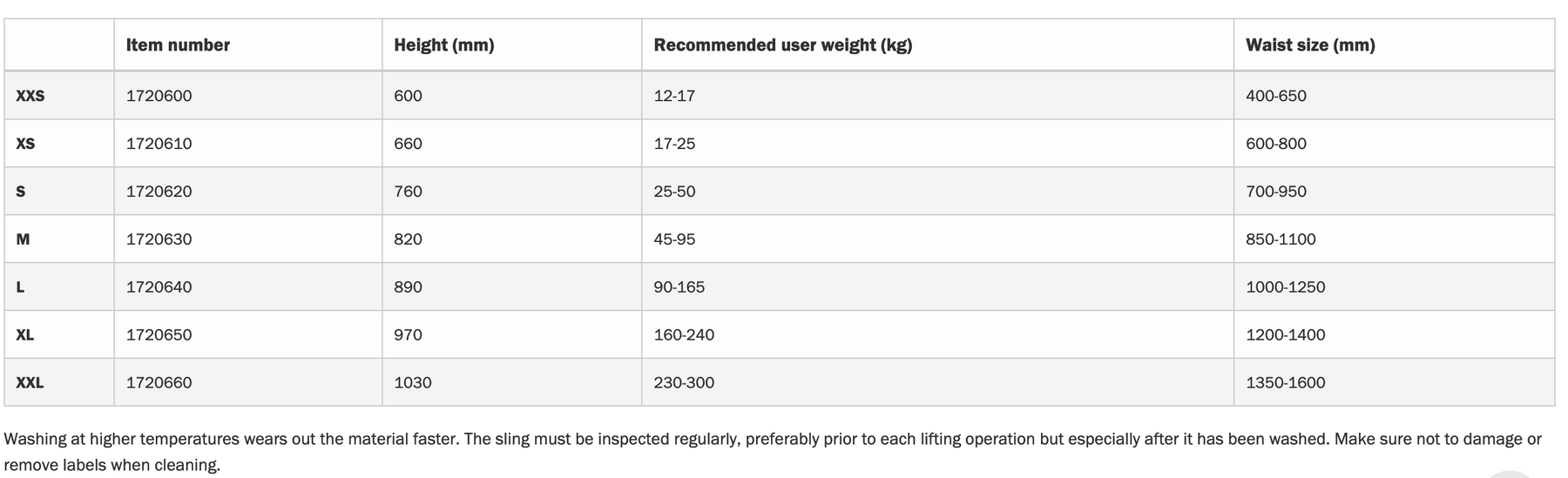Click the 45-95 user weight cell

(675, 239)
